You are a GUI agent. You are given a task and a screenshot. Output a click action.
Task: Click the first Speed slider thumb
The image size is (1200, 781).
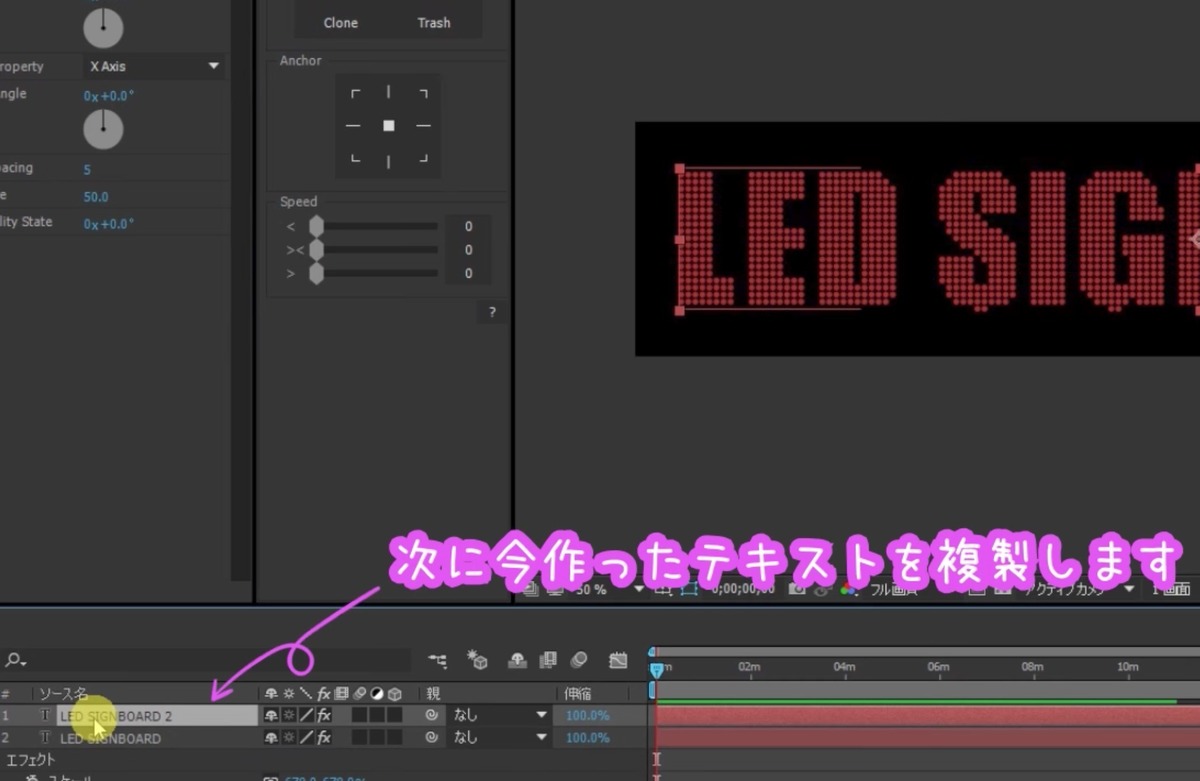point(317,226)
